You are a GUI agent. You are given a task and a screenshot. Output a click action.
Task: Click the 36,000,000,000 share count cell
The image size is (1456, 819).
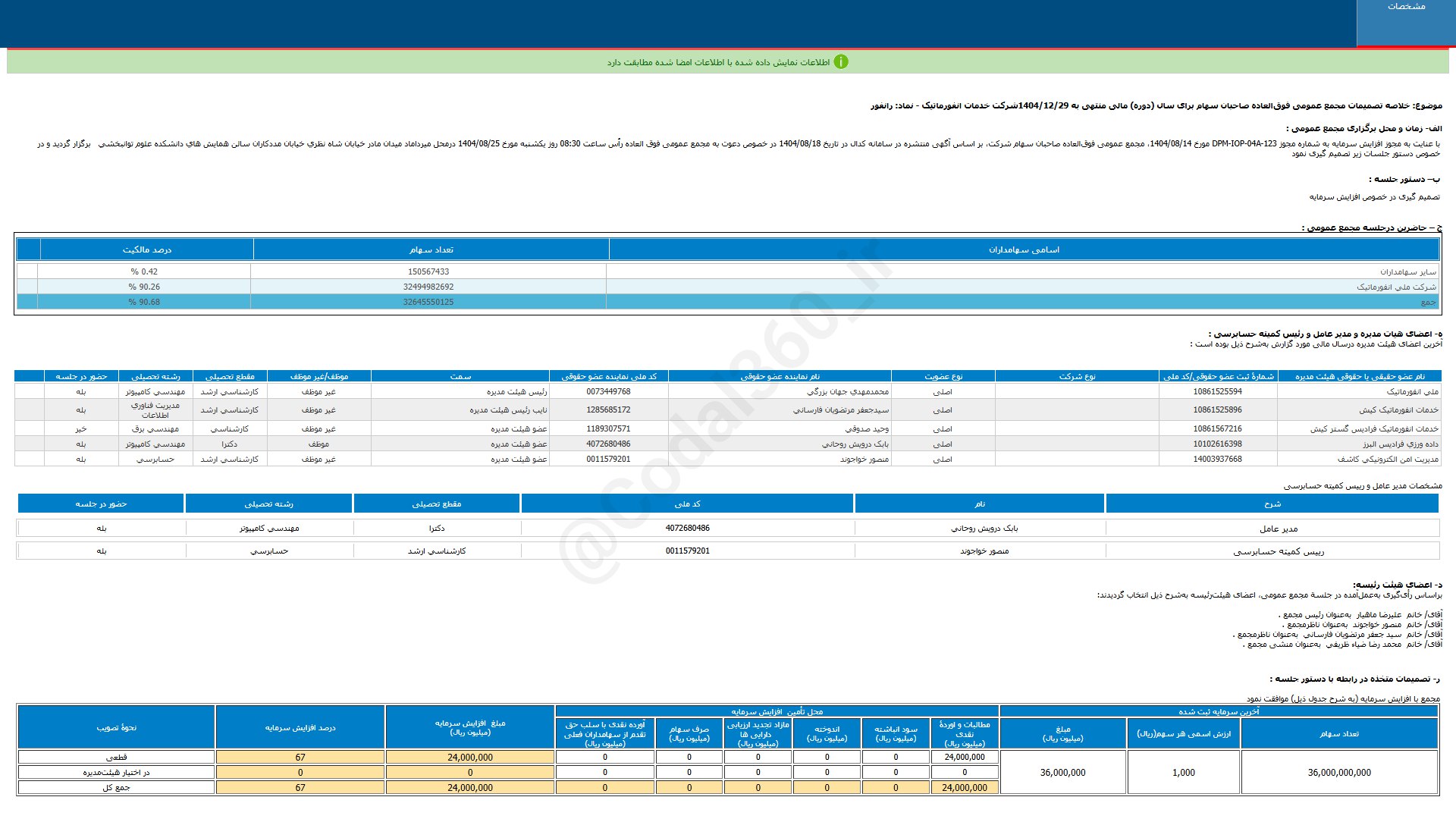point(1338,772)
